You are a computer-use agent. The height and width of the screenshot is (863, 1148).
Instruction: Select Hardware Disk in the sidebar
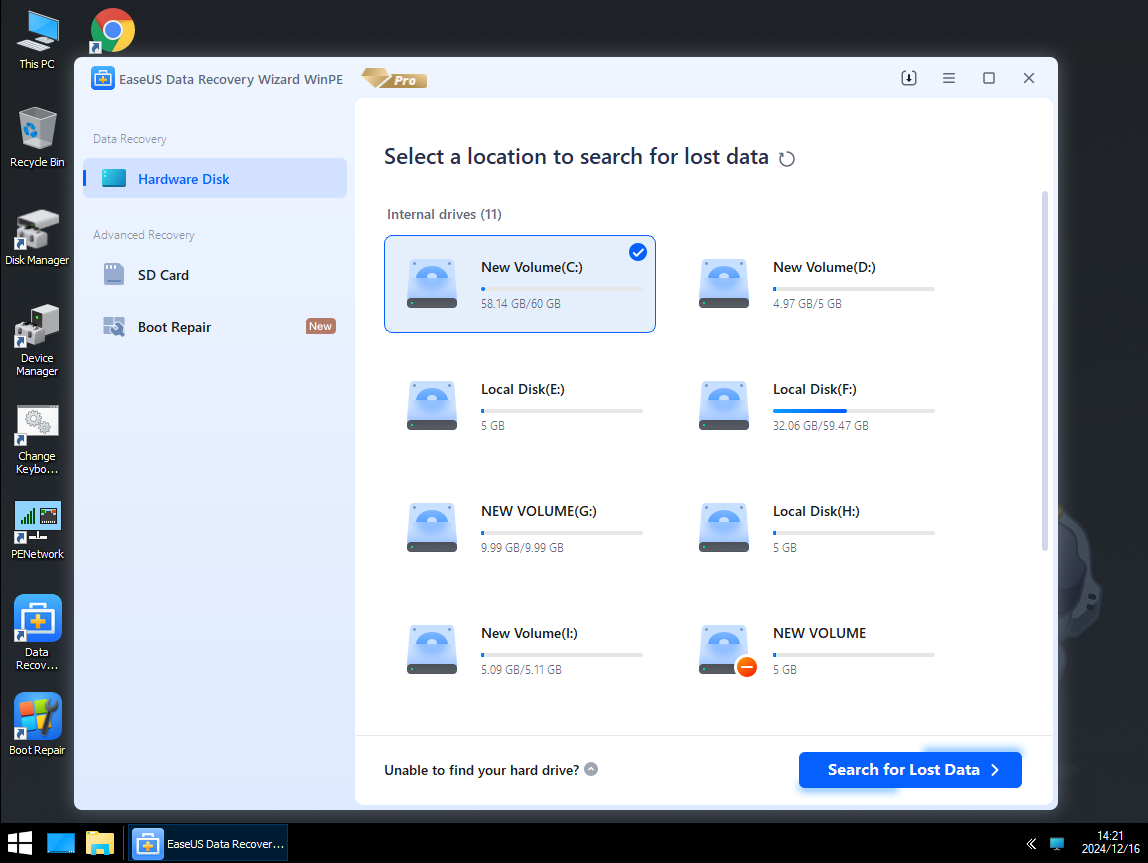click(x=215, y=179)
